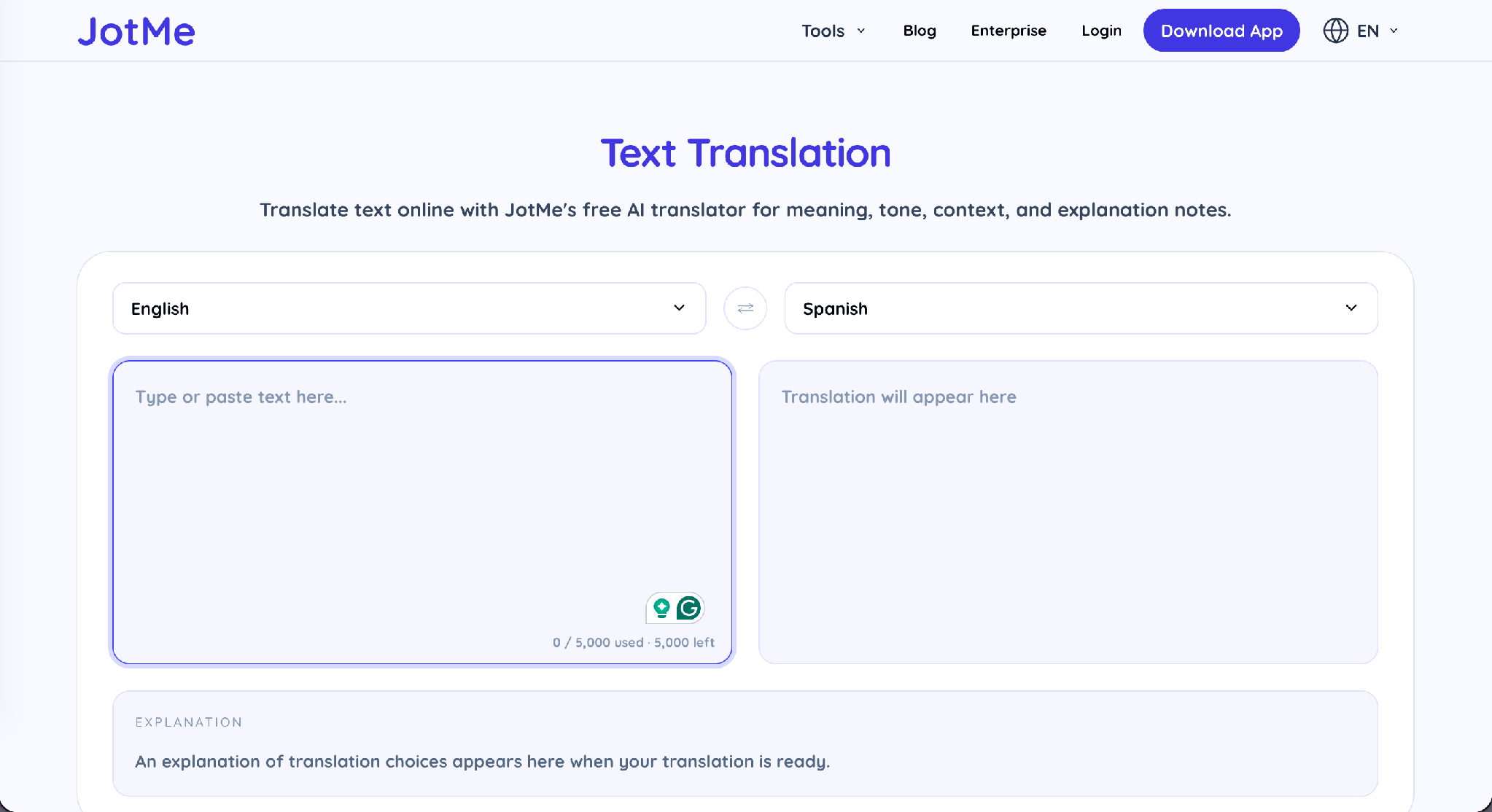
Task: Click the Download App button
Action: [x=1221, y=31]
